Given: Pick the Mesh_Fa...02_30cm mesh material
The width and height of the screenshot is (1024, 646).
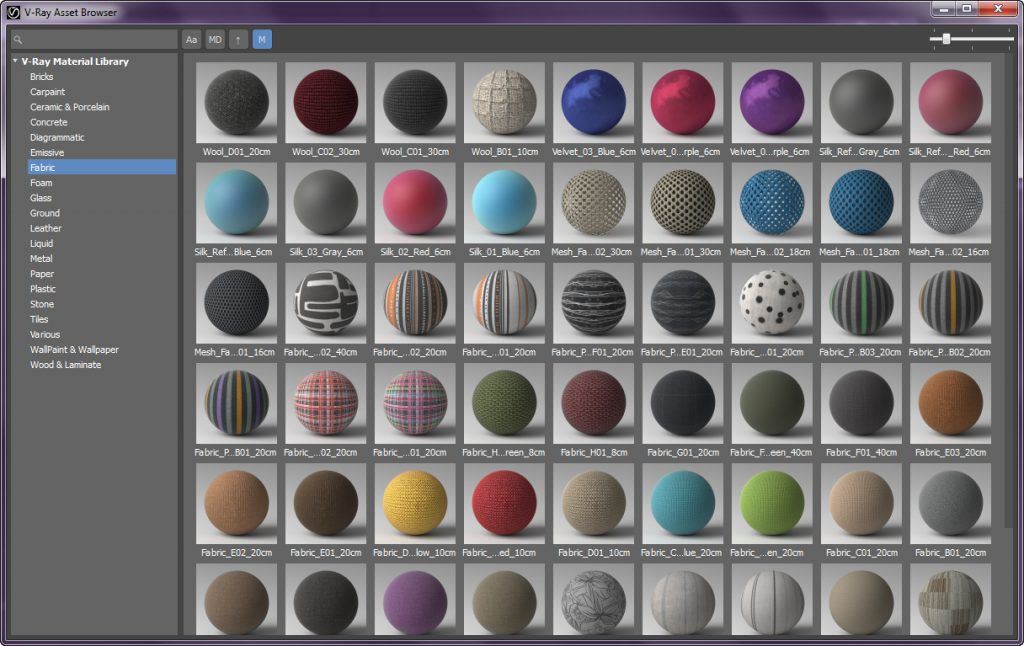Looking at the screenshot, I should pos(593,204).
